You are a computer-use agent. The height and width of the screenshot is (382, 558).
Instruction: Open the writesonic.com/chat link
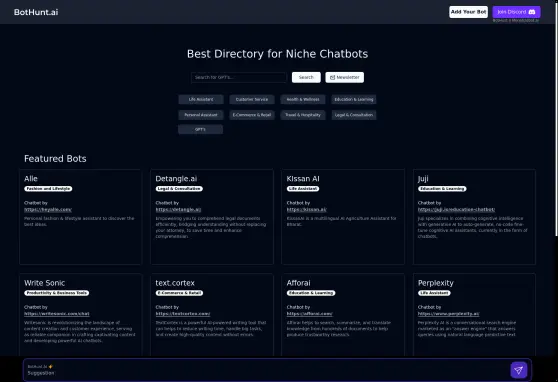tap(57, 314)
